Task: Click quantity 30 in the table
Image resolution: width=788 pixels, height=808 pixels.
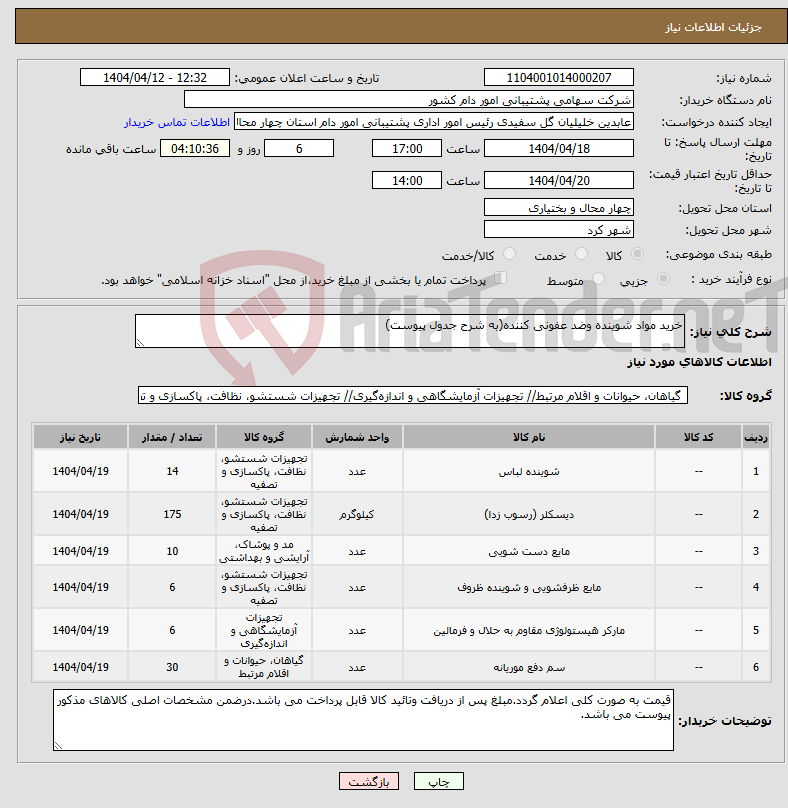Action: (172, 667)
